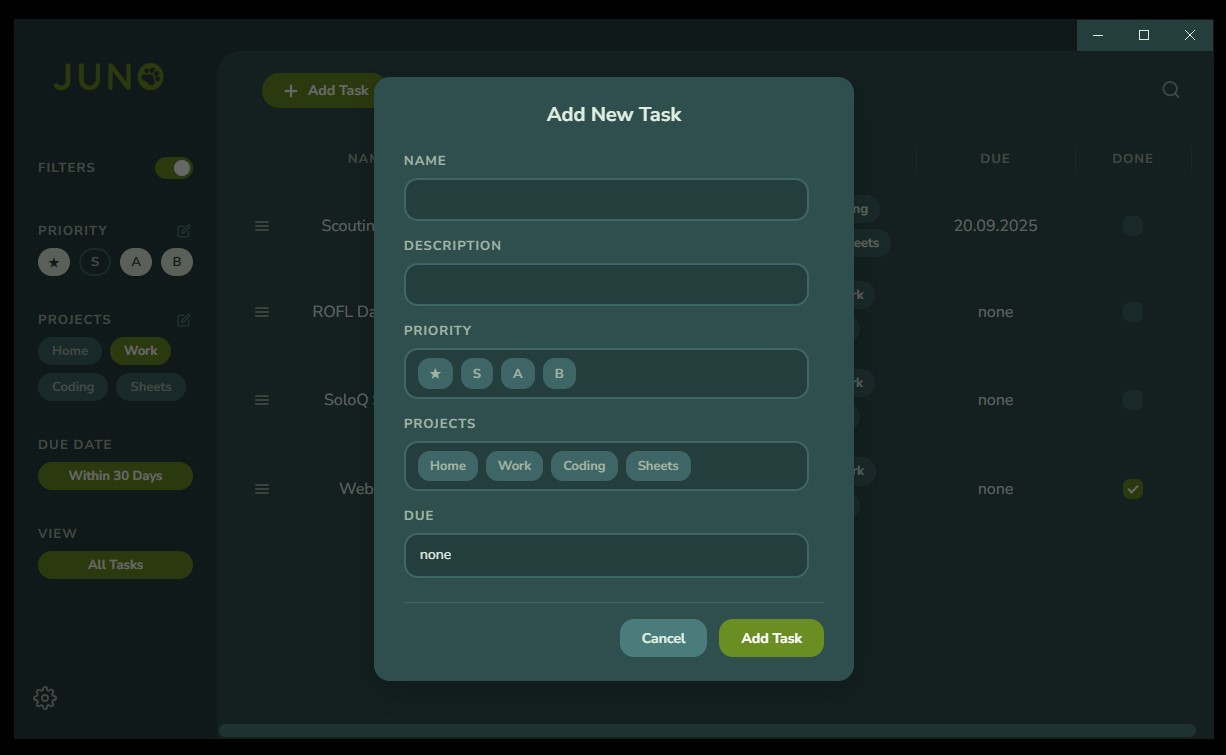
Task: Grab the drag handle of Scouting row
Action: (262, 226)
